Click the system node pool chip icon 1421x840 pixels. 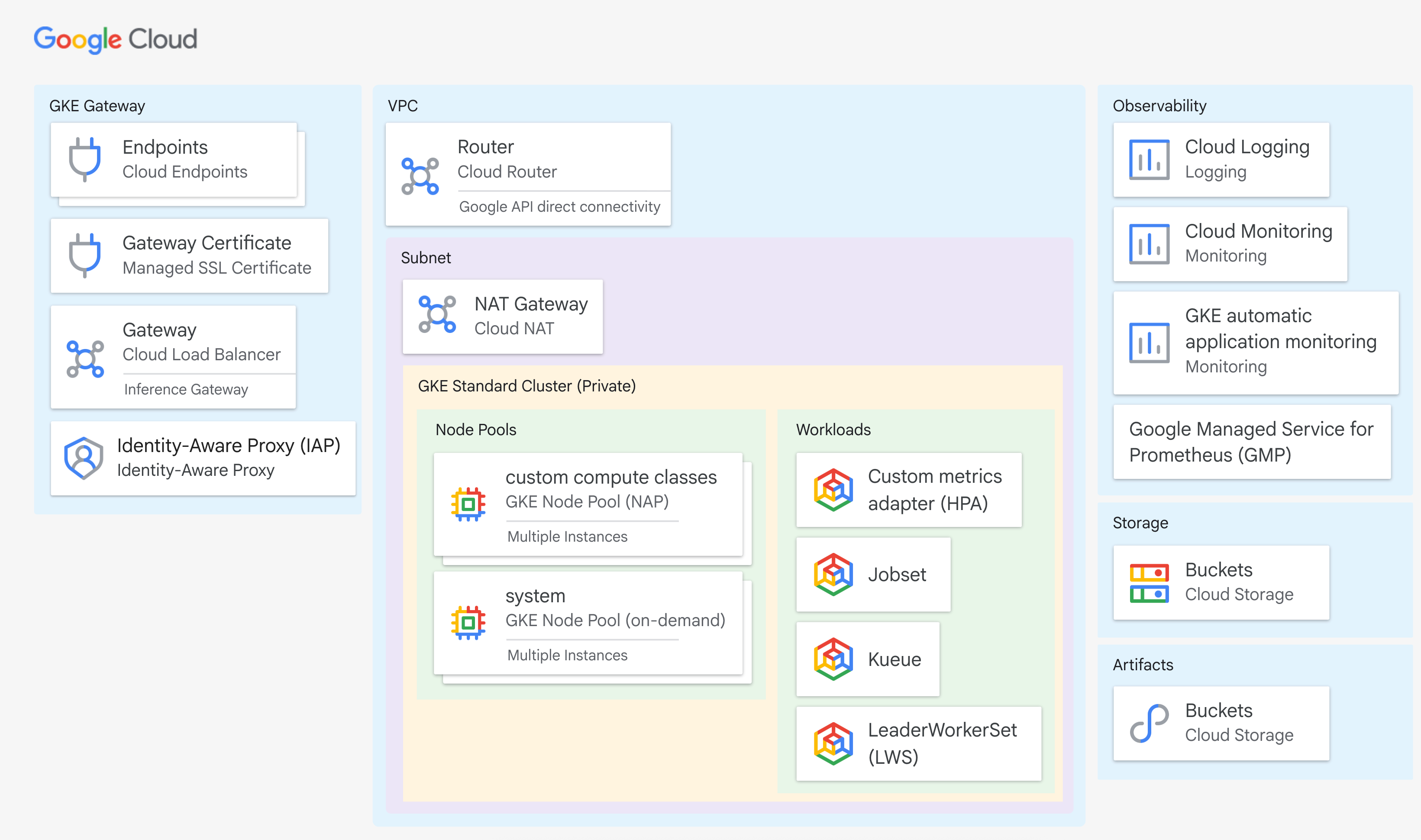[468, 623]
